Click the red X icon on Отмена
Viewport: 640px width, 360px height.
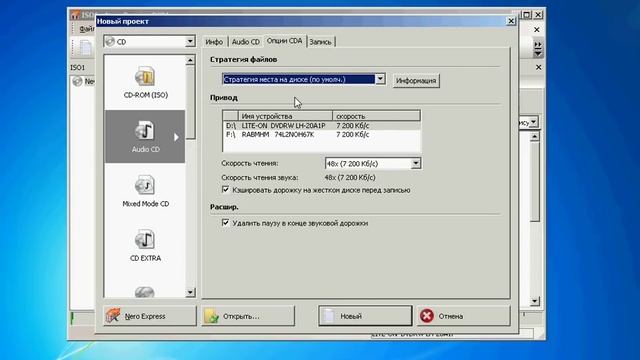coord(427,316)
